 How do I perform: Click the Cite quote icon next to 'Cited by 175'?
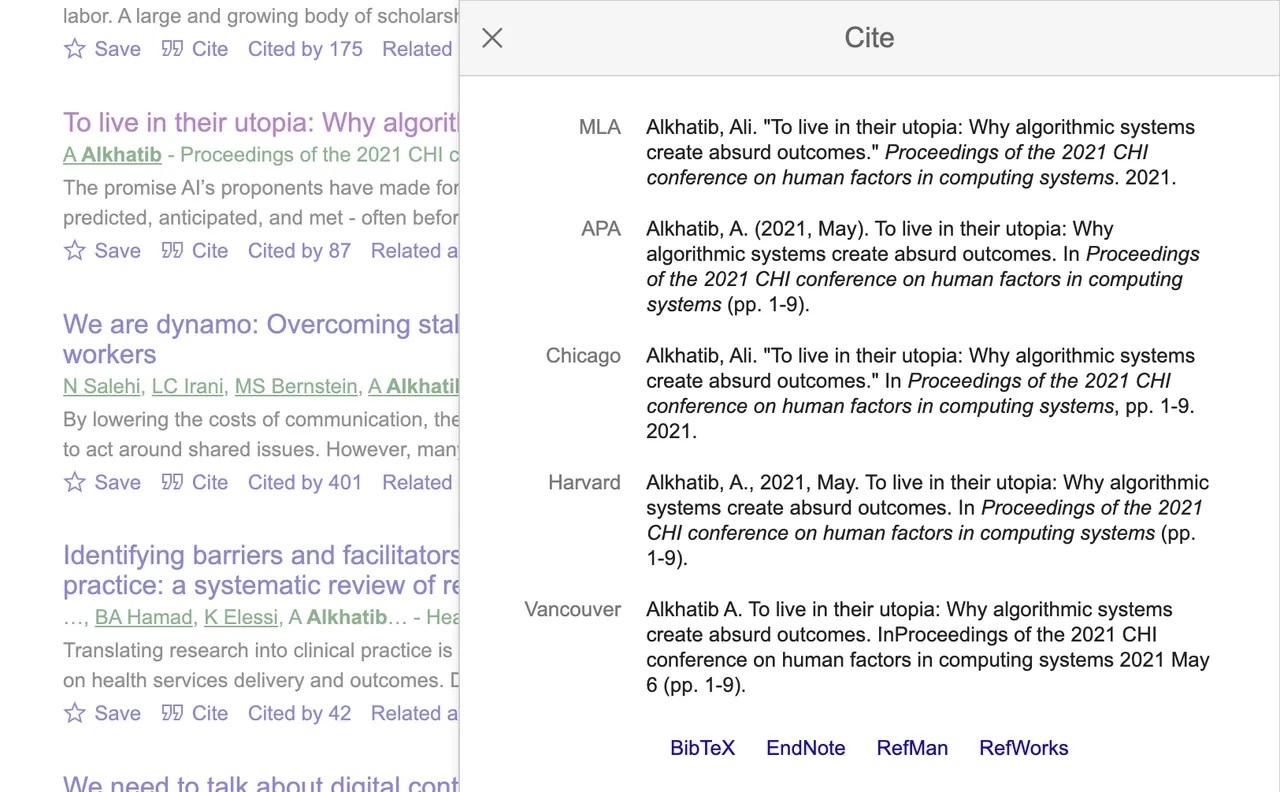(x=172, y=49)
